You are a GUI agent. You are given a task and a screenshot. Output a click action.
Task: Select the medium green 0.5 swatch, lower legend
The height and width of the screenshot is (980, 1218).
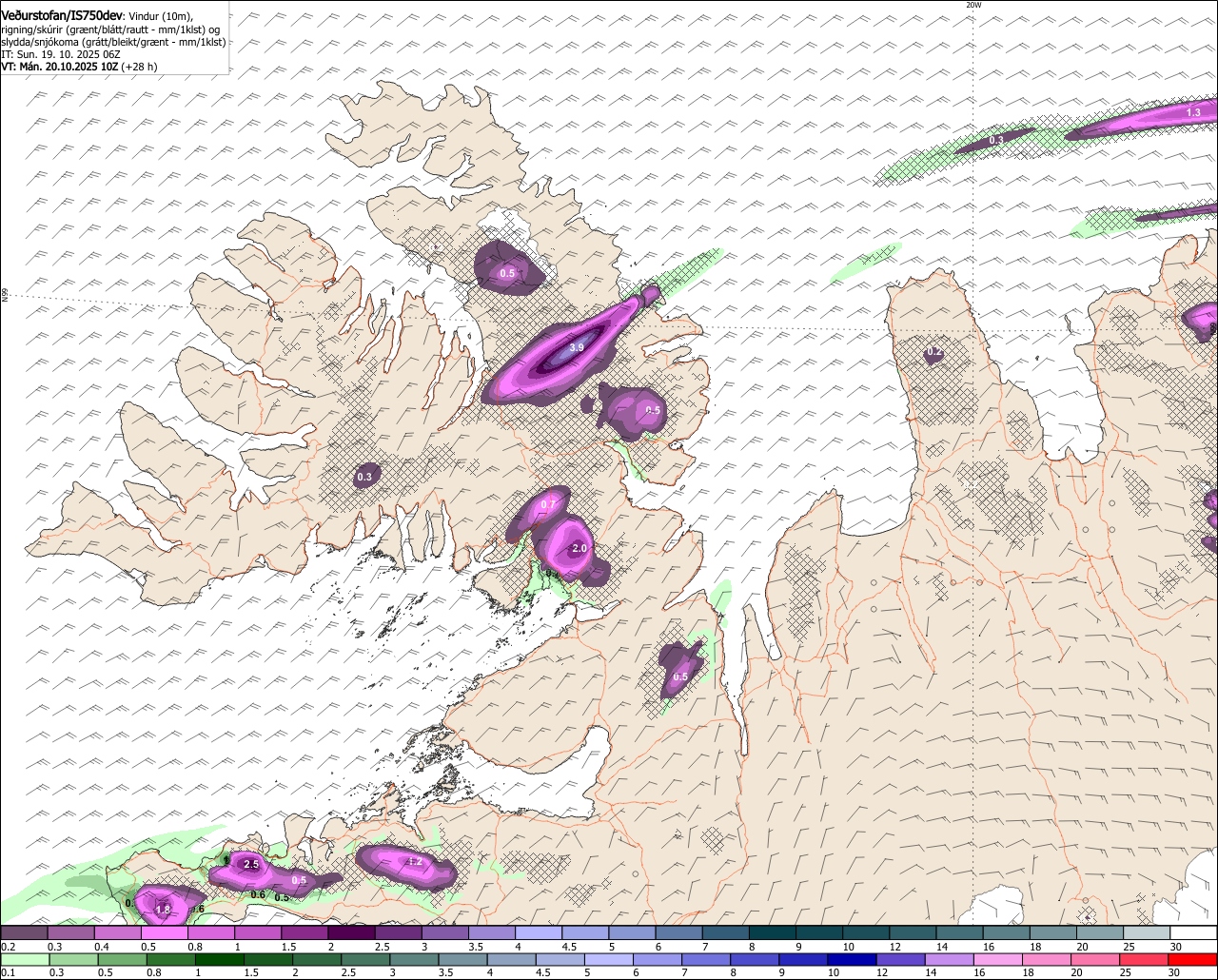pyautogui.click(x=122, y=960)
